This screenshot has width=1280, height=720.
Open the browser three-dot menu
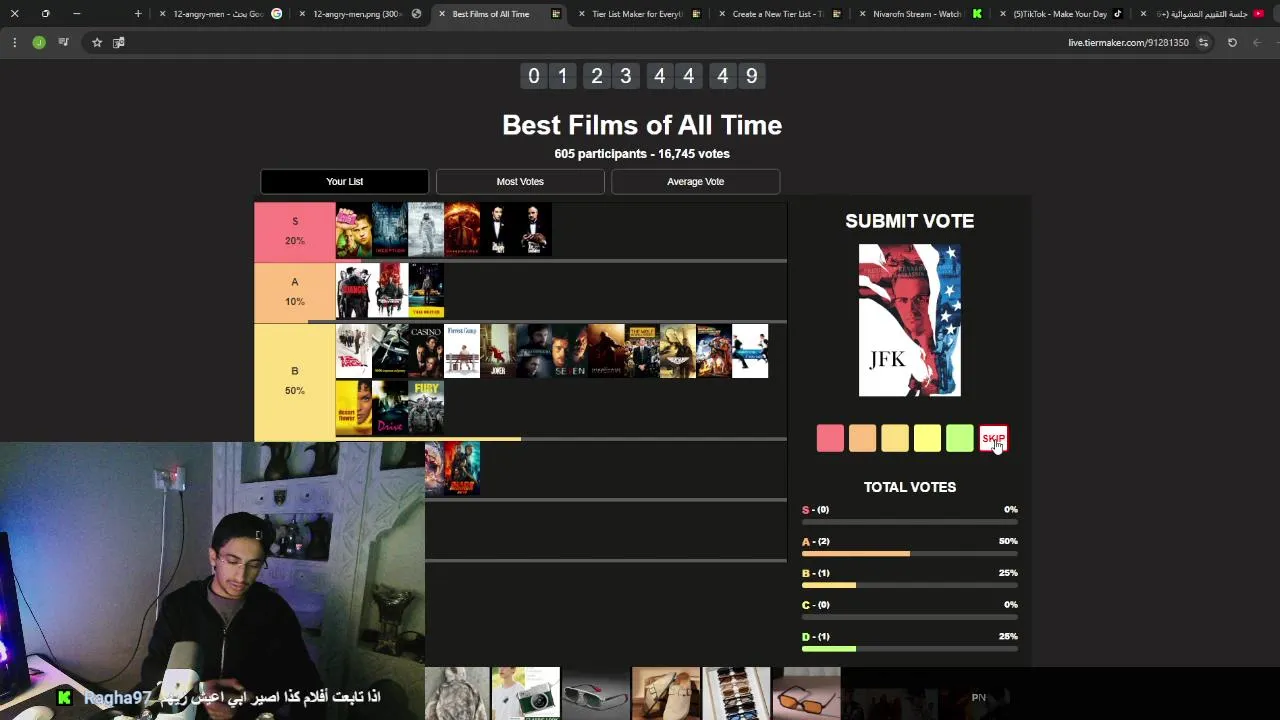click(x=14, y=42)
